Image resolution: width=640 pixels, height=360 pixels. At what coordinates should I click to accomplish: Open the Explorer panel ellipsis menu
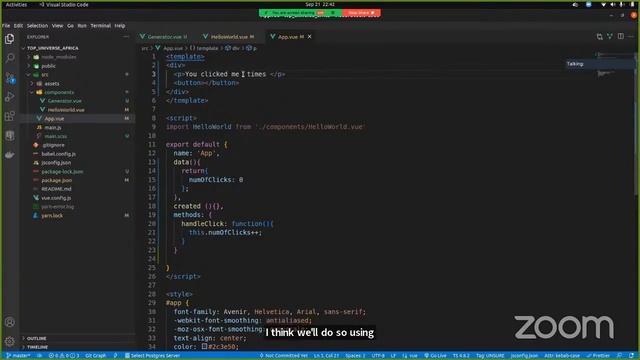click(126, 37)
